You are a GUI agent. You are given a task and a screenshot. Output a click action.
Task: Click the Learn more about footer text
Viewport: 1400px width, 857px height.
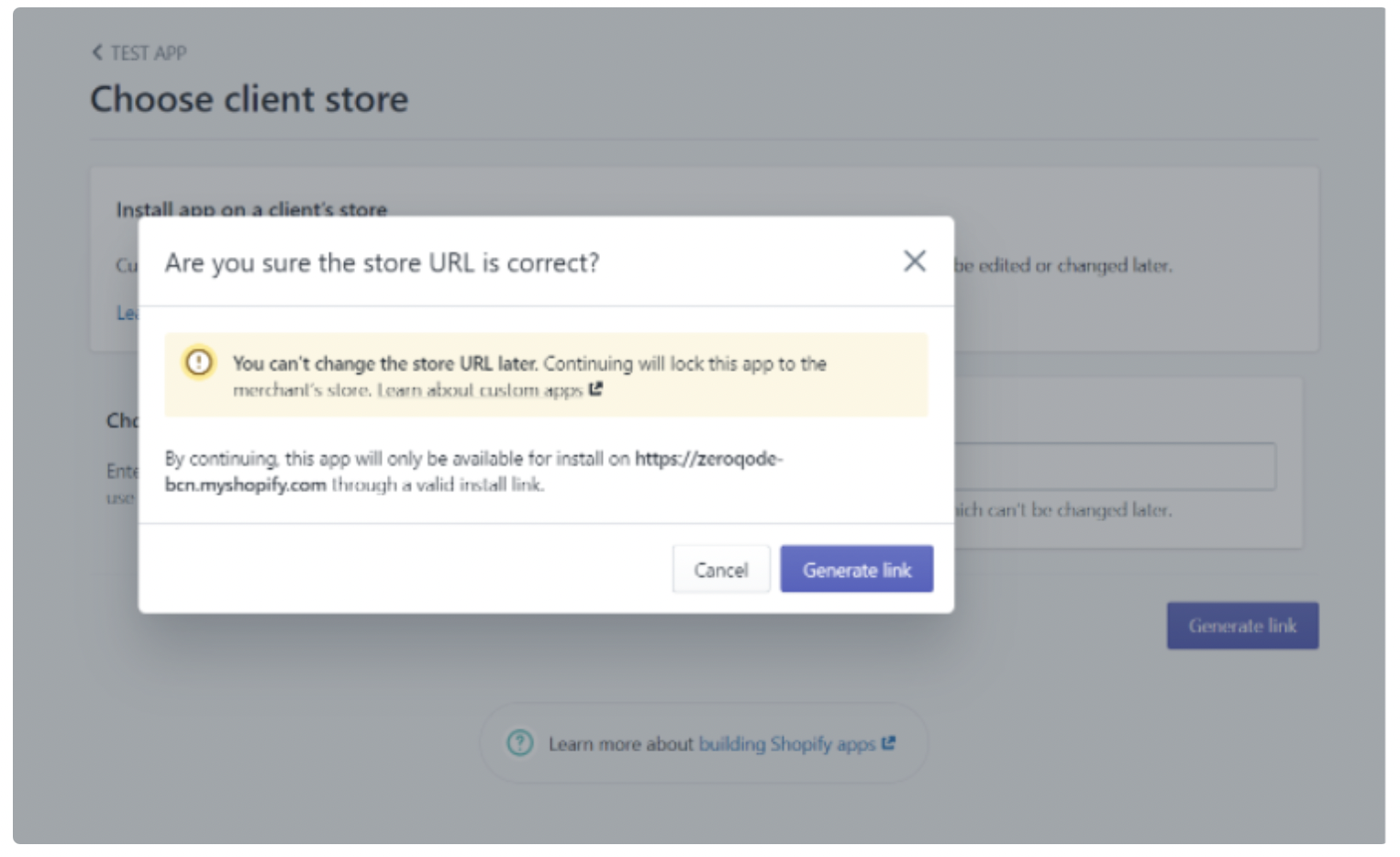(x=620, y=743)
